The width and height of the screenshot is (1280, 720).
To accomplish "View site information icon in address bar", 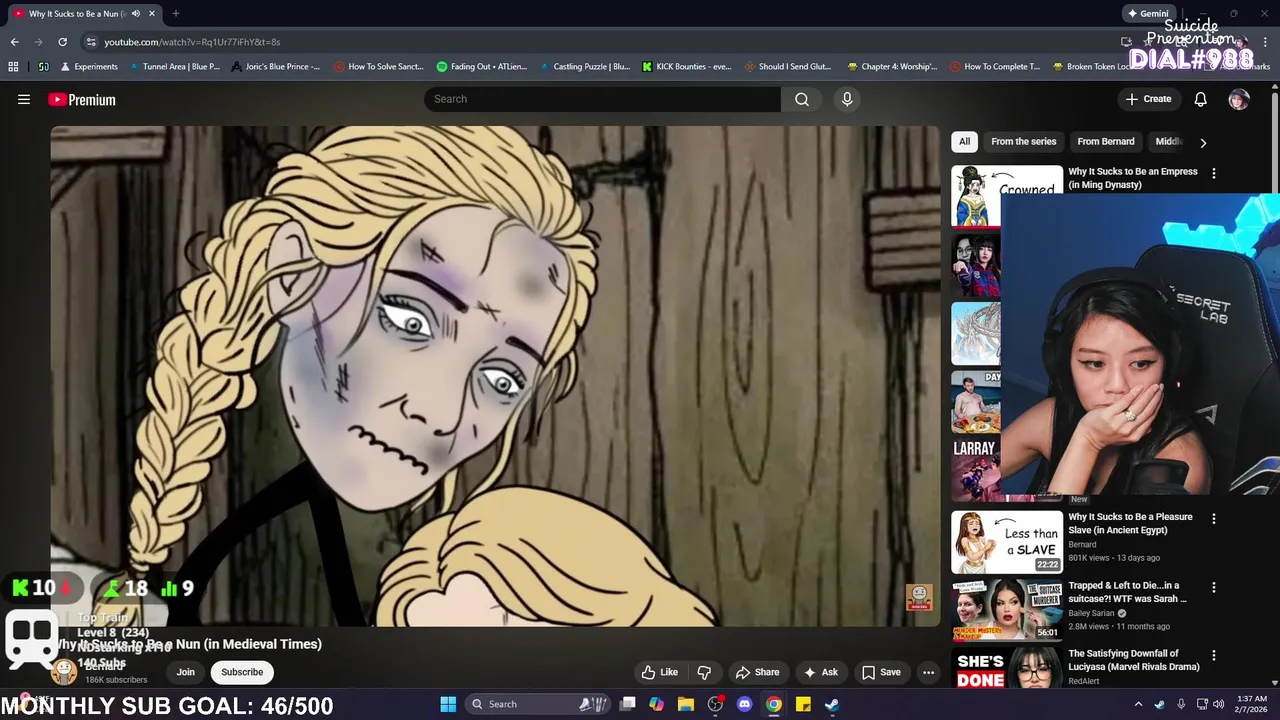I will click(x=91, y=42).
